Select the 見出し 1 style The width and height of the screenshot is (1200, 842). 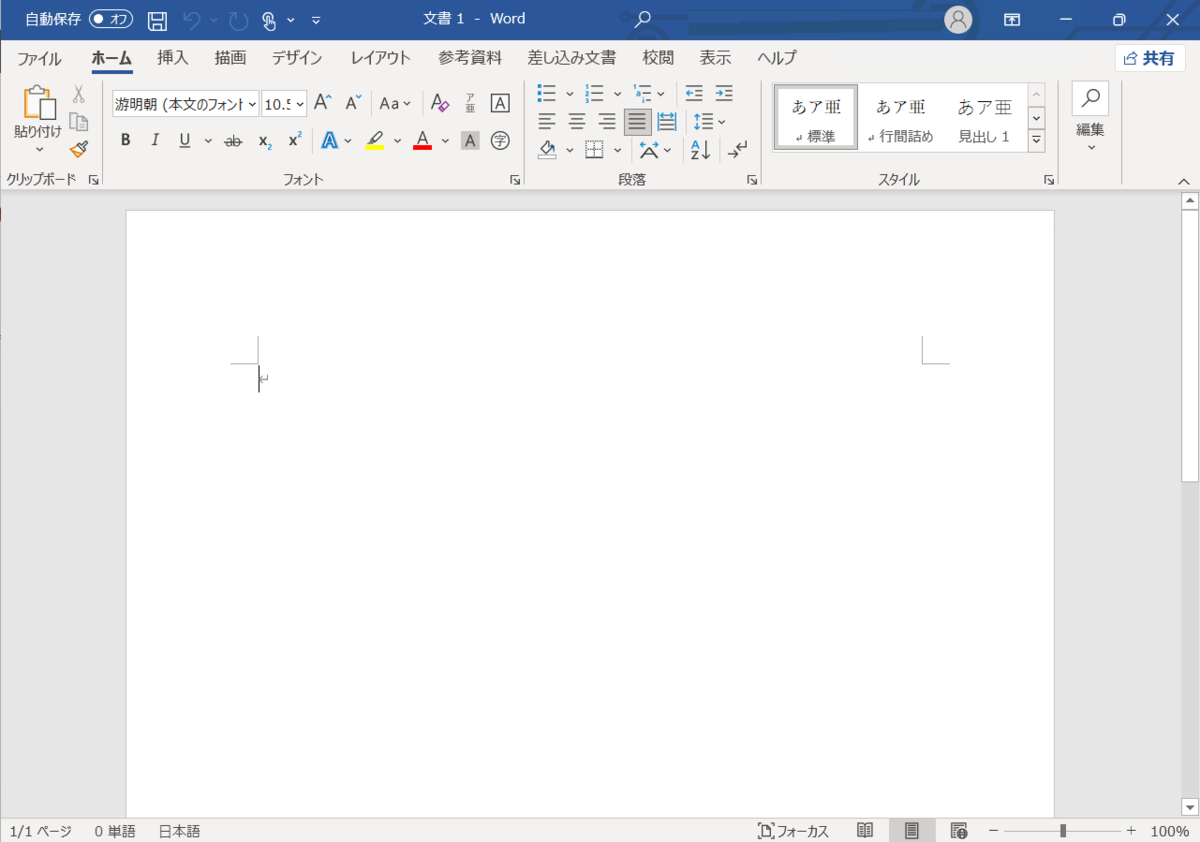984,119
